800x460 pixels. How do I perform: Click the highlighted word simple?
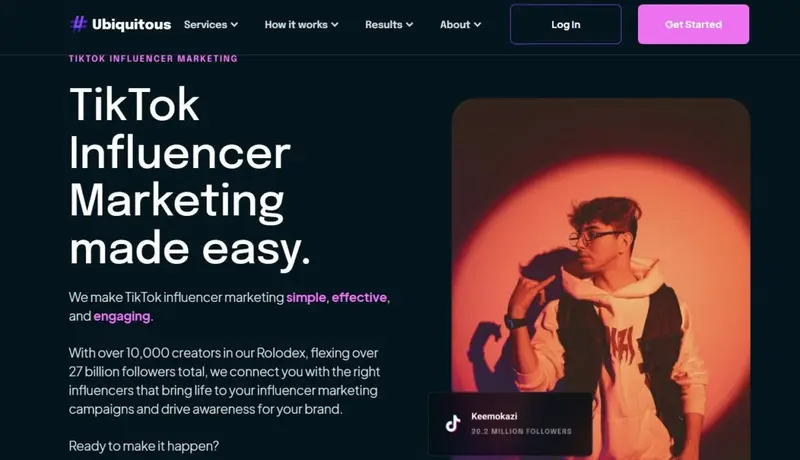click(306, 297)
